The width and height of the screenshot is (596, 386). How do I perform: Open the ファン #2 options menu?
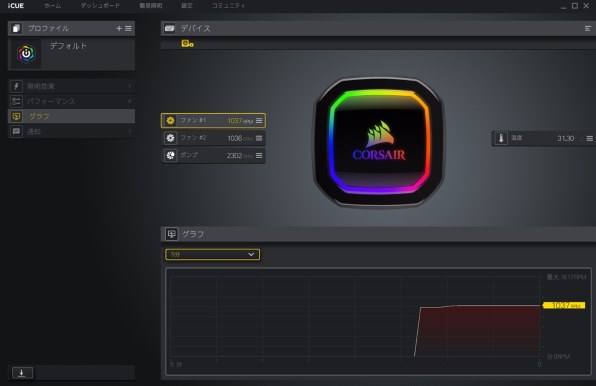coord(259,138)
